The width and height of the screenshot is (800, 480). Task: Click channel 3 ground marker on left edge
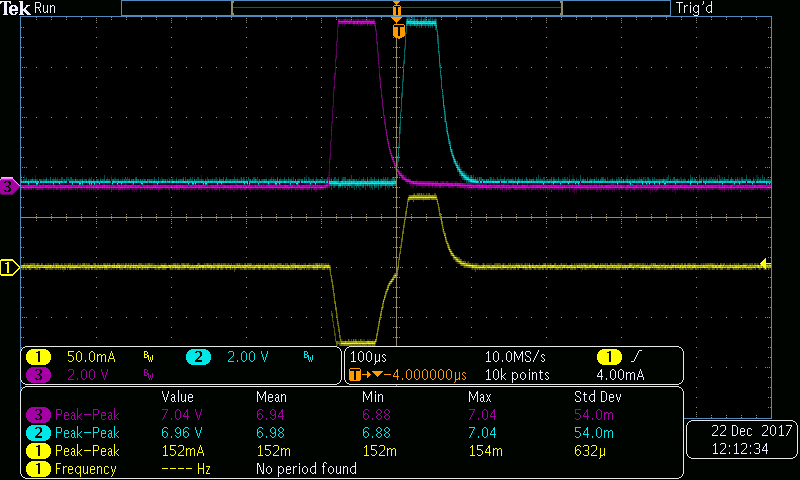coord(9,186)
